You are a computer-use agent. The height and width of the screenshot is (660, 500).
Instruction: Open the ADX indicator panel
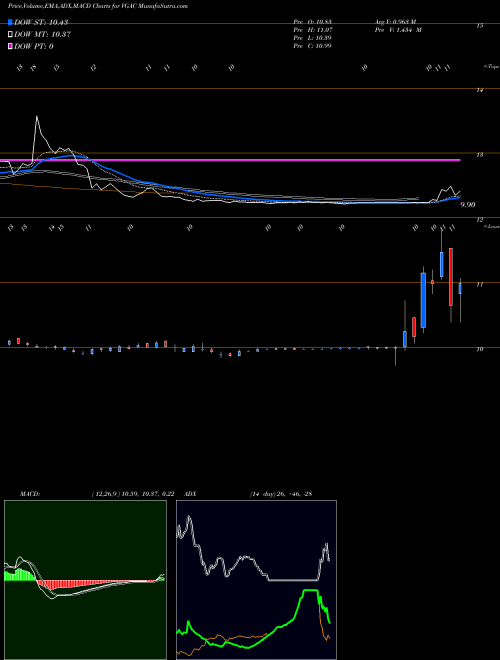coord(256,580)
